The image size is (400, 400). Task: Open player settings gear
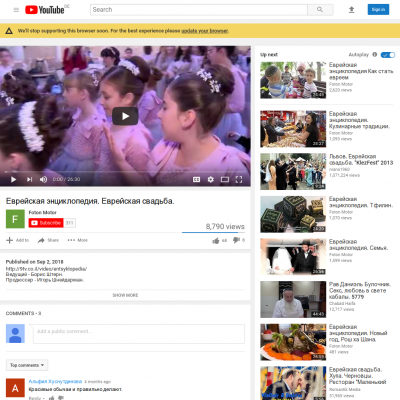[x=211, y=179]
